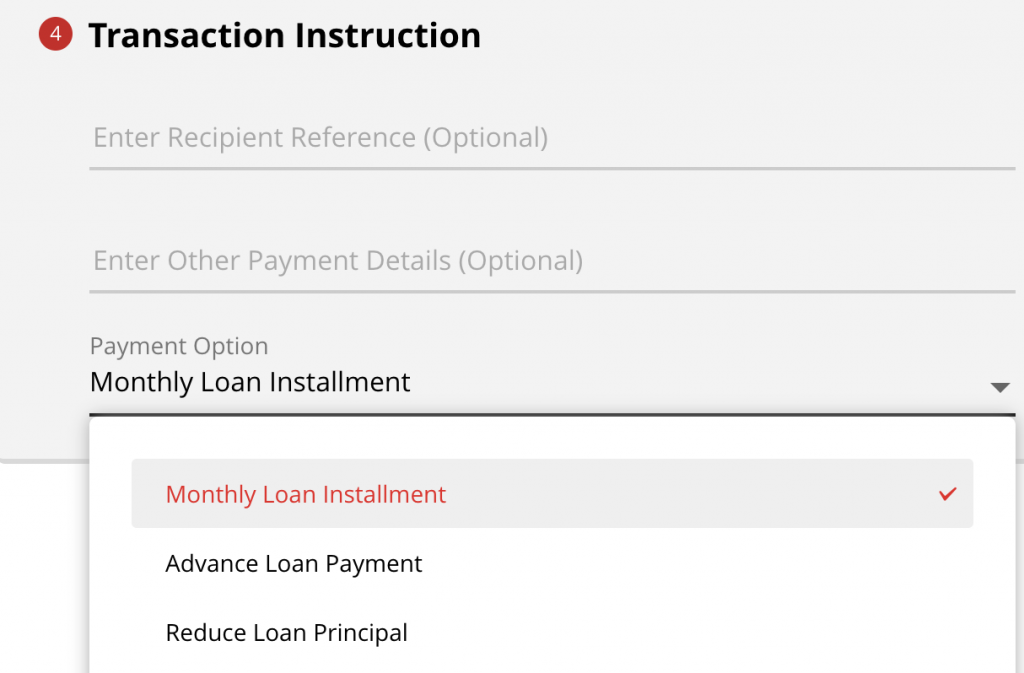The width and height of the screenshot is (1024, 673).
Task: Click the Transaction Instruction heading
Action: (284, 35)
